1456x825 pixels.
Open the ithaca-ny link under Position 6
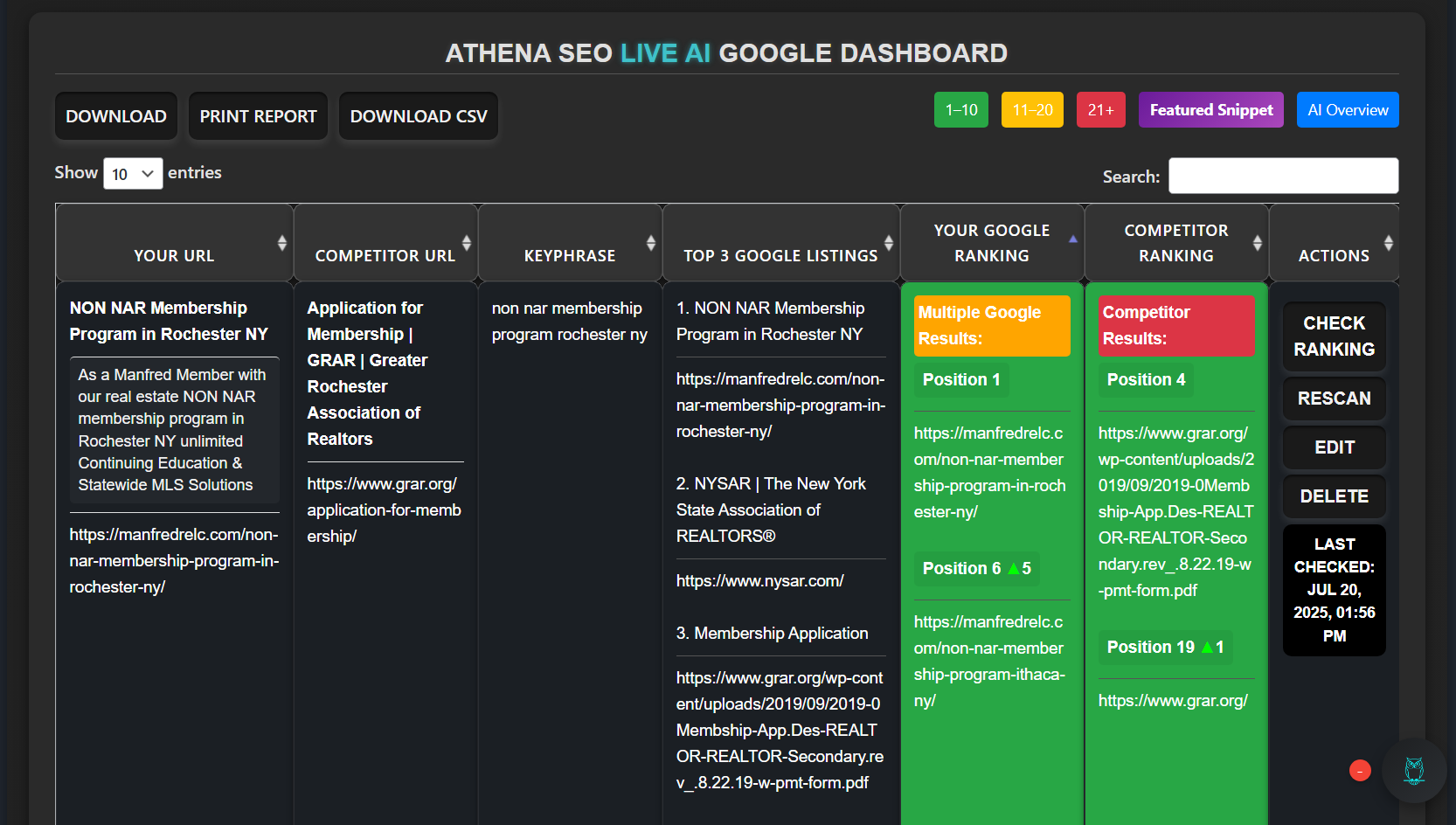(x=989, y=662)
